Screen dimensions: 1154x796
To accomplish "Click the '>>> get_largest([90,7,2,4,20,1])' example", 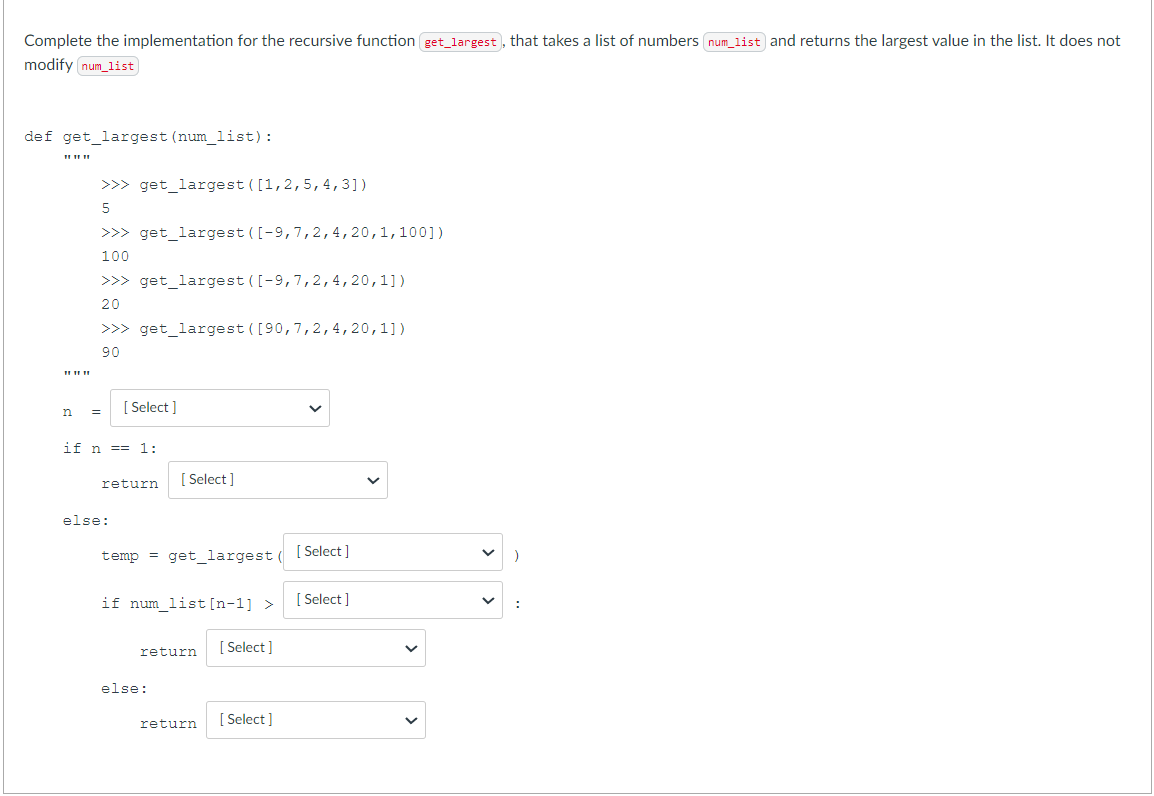I will pos(253,328).
